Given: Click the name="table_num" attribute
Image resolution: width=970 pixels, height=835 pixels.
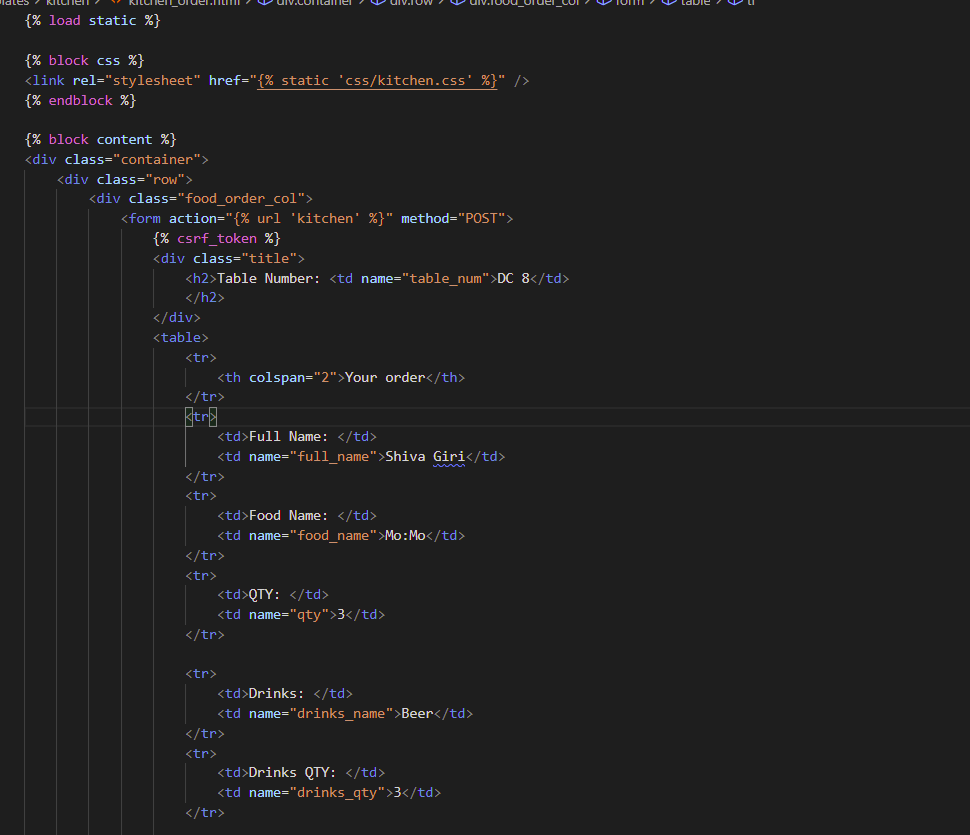Looking at the screenshot, I should [425, 278].
